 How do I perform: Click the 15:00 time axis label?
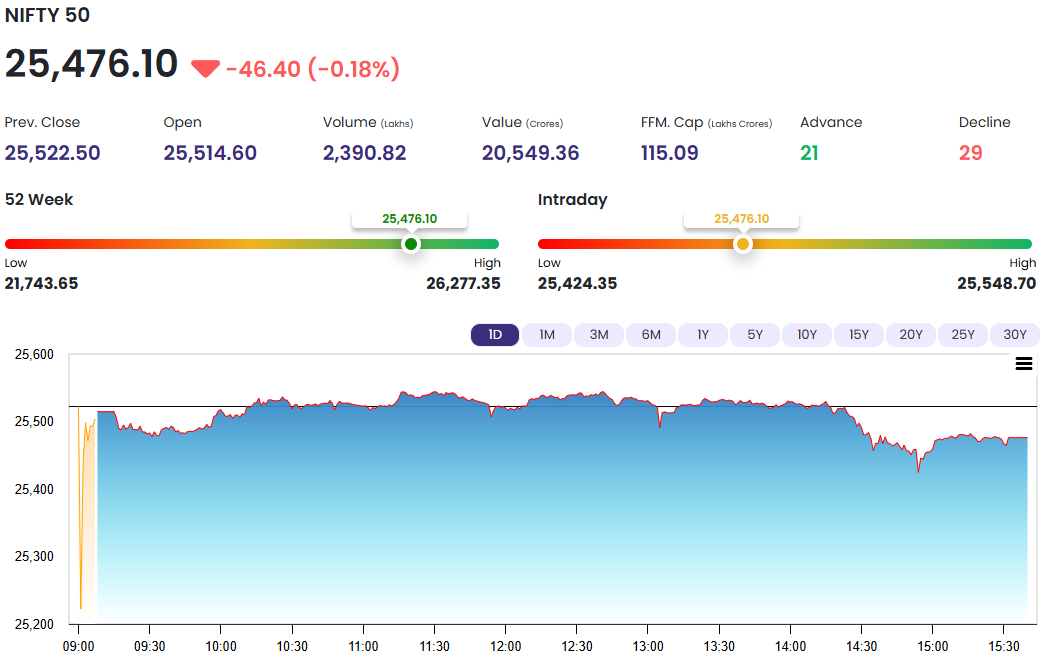pyautogui.click(x=933, y=646)
